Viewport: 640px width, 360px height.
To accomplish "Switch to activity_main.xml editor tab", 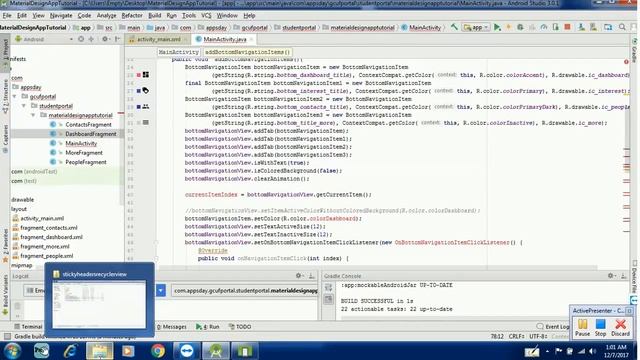I will coord(158,39).
